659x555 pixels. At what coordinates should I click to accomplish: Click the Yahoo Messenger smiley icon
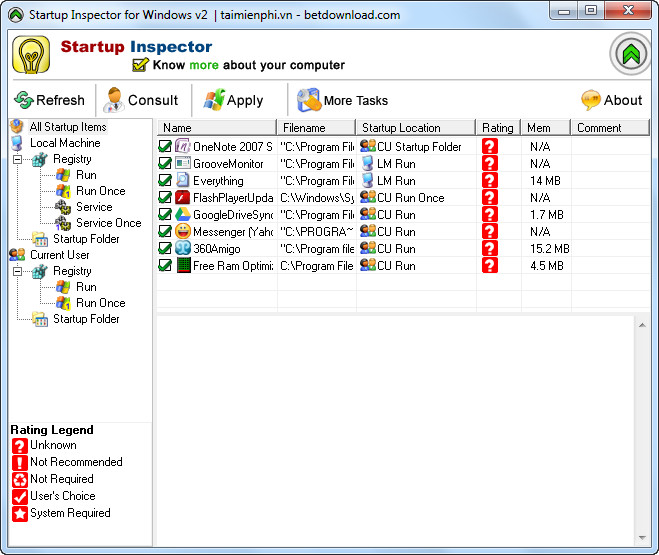tap(182, 231)
